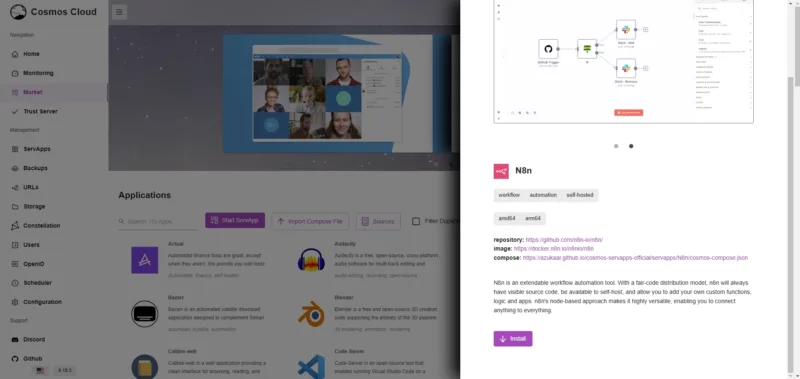The image size is (800, 379).
Task: Click the Github icon in Support
Action: point(14,359)
